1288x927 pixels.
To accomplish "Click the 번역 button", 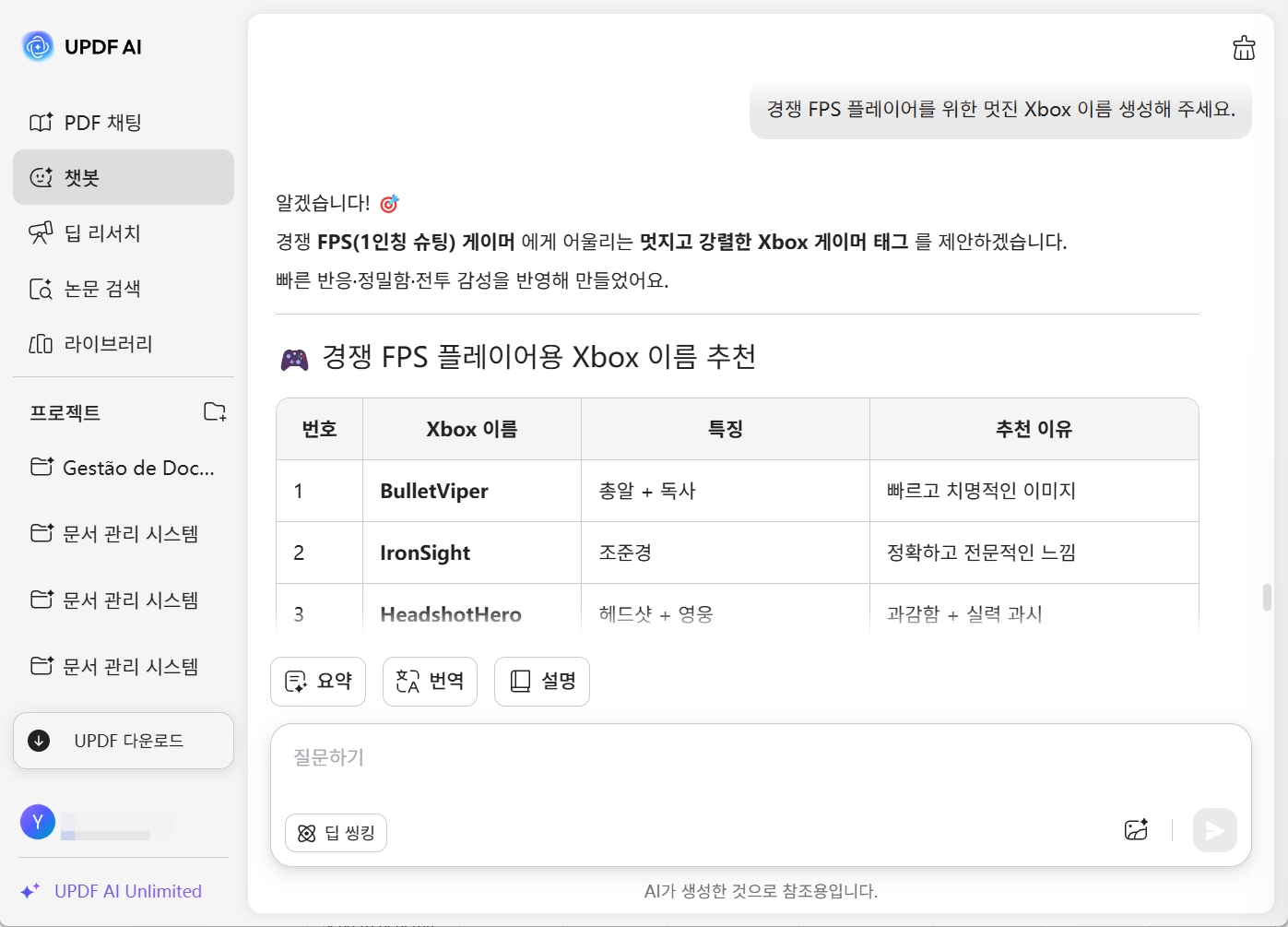I will (430, 682).
